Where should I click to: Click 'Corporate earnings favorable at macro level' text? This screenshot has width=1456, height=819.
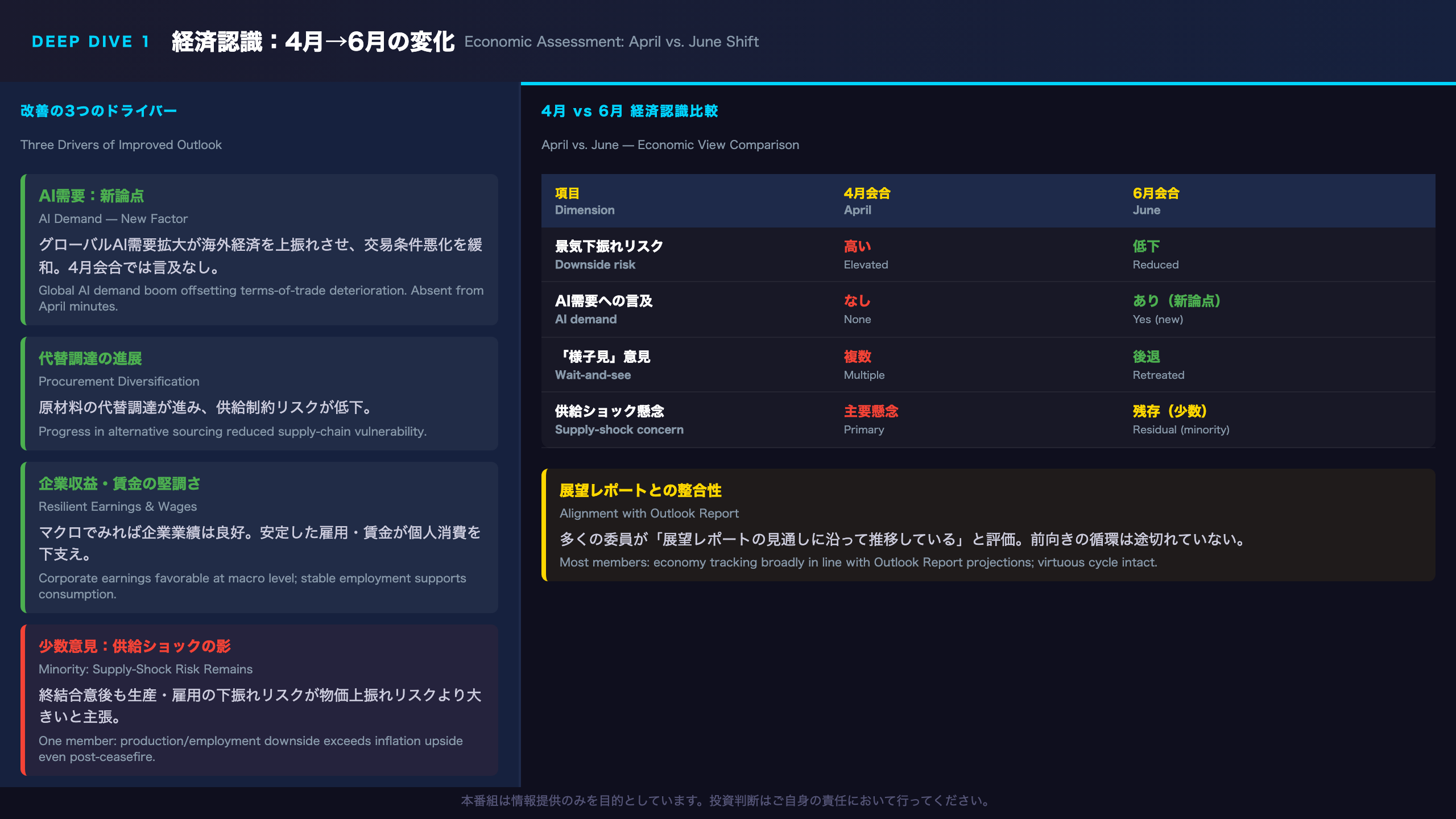253,586
